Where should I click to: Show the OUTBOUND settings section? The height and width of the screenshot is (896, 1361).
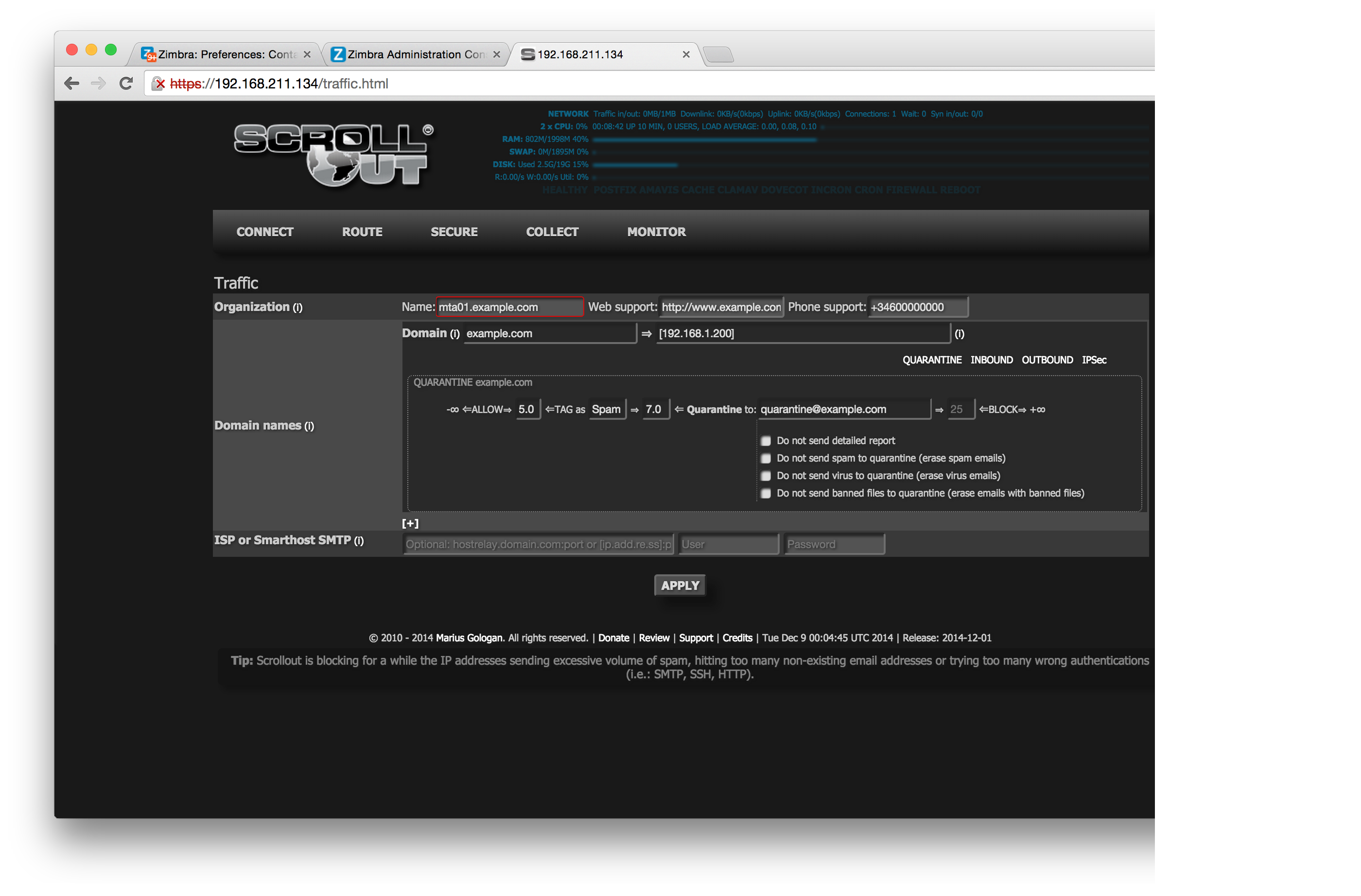pyautogui.click(x=1047, y=360)
